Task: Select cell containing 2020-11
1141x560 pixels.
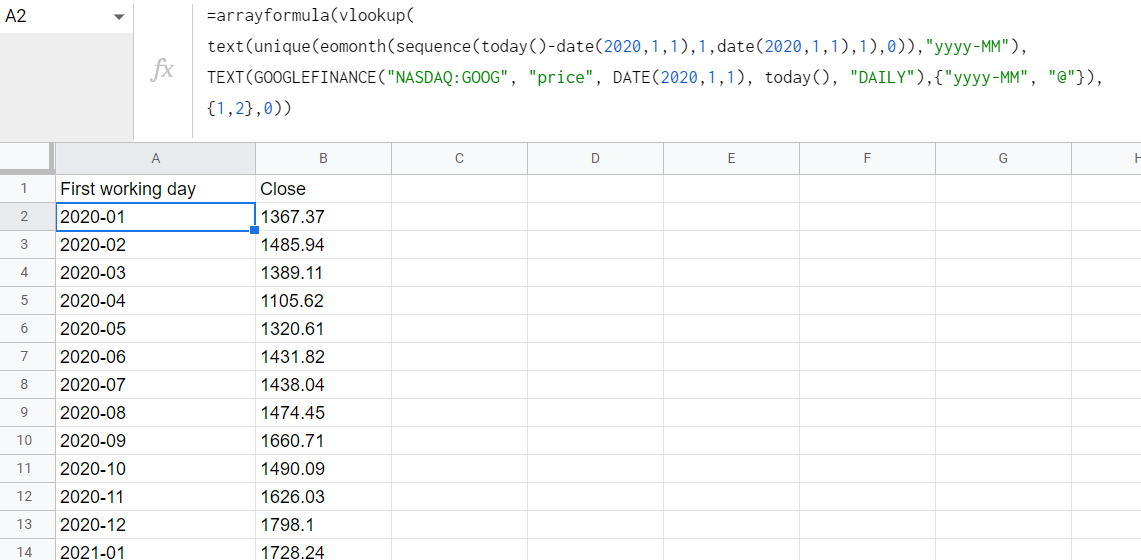Action: coord(156,497)
